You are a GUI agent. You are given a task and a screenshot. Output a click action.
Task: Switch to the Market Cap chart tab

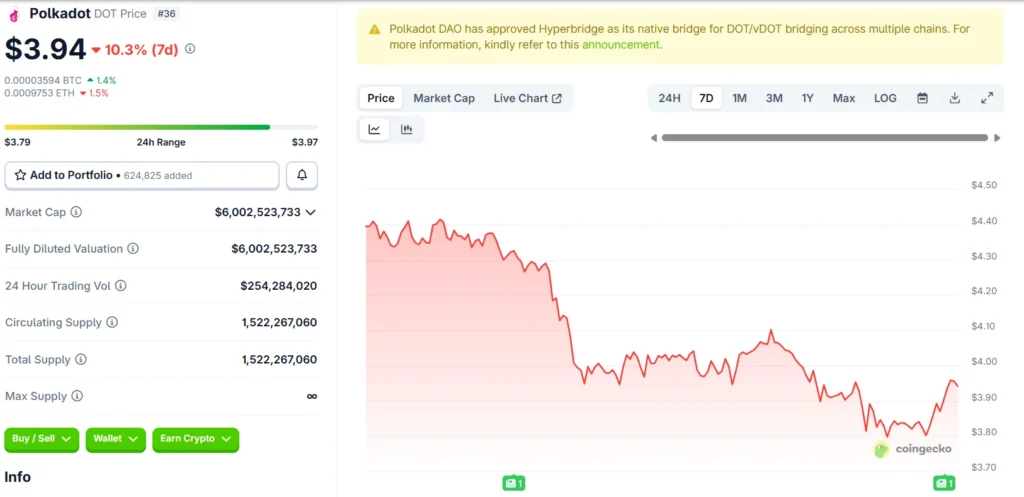click(x=444, y=98)
